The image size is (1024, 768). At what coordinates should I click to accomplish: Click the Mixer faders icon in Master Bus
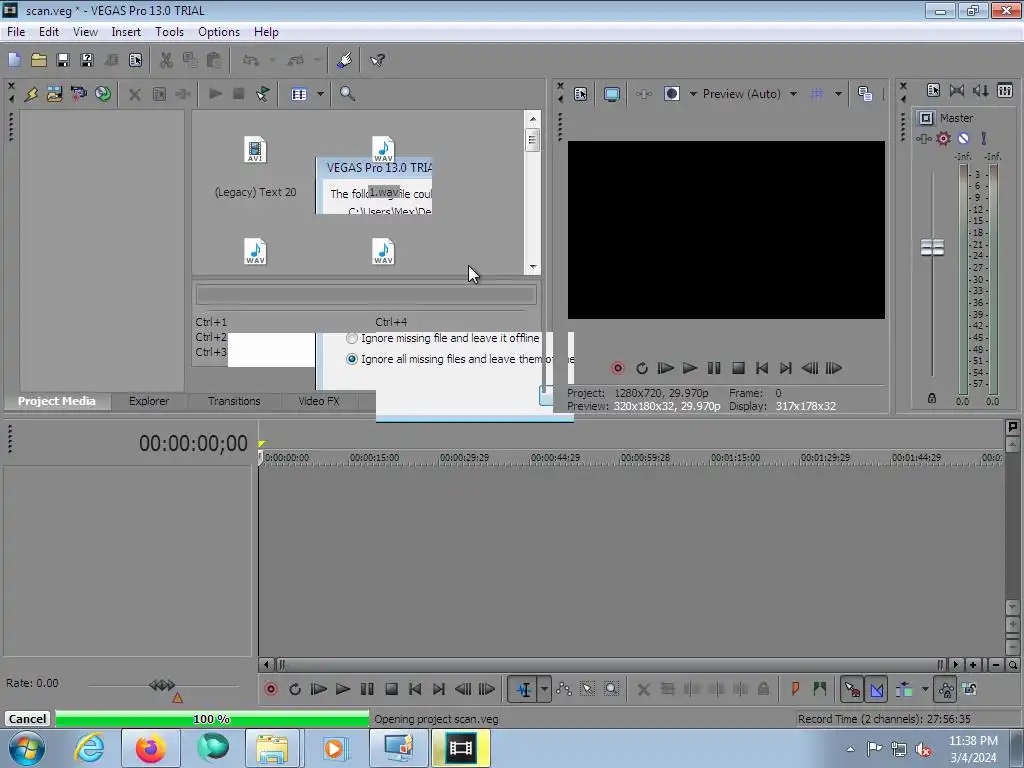pyautogui.click(x=1004, y=91)
